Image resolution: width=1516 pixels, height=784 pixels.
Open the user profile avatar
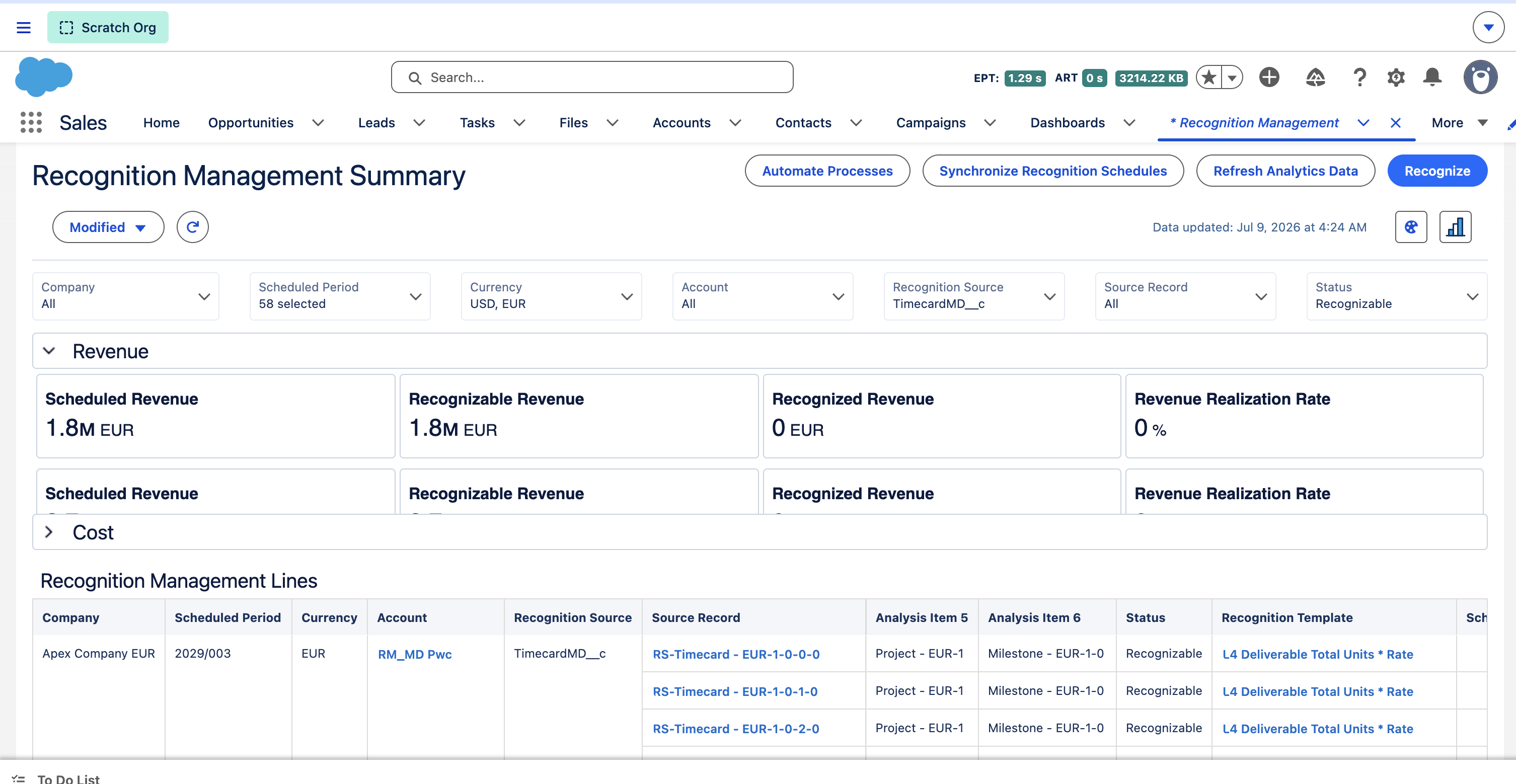[x=1480, y=77]
